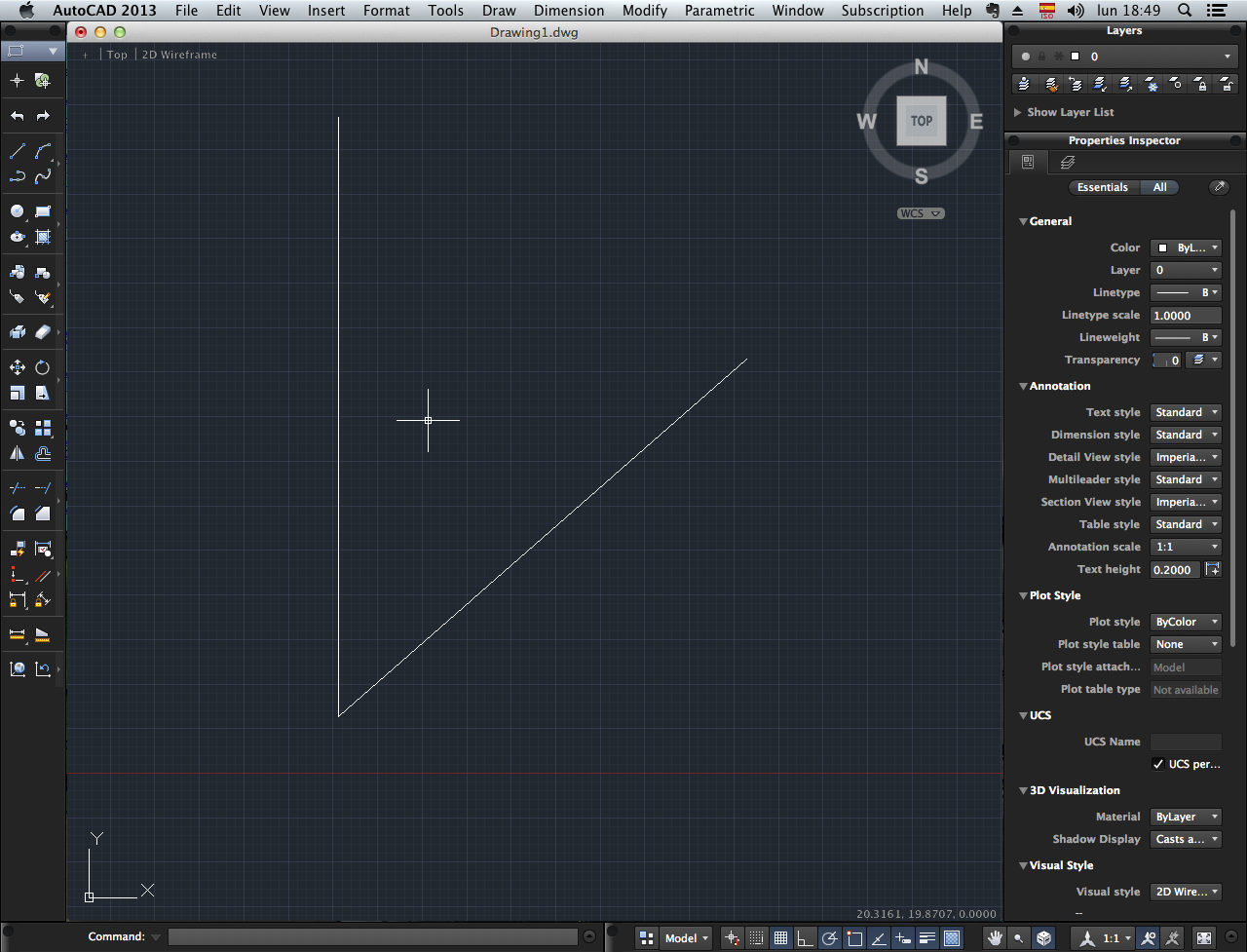Viewport: 1247px width, 952px height.
Task: Toggle Dynamic Input in the status bar
Action: [x=903, y=938]
